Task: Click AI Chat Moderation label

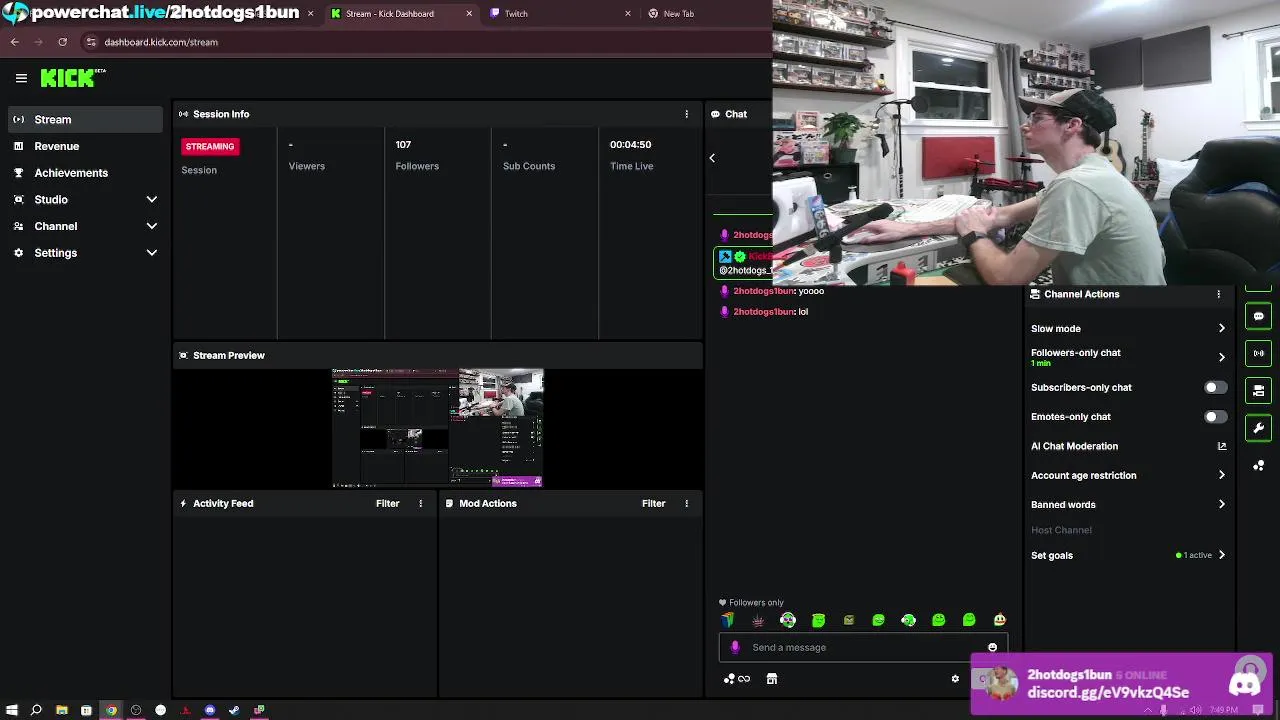Action: point(1074,446)
